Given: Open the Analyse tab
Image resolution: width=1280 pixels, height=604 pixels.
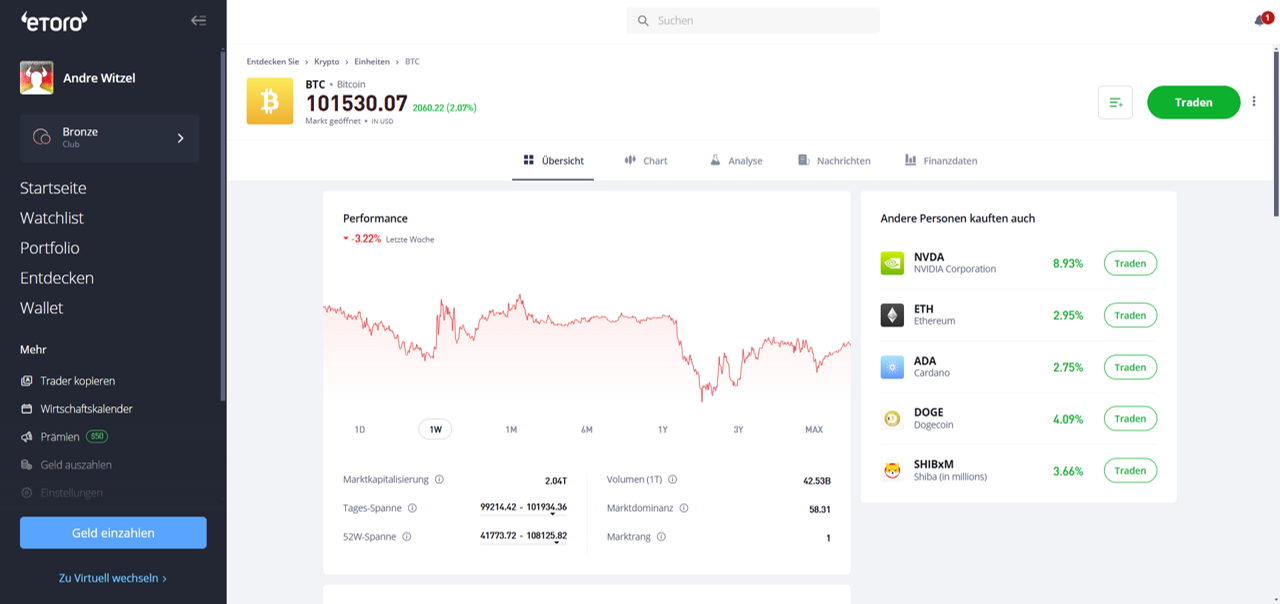Looking at the screenshot, I should tap(736, 160).
